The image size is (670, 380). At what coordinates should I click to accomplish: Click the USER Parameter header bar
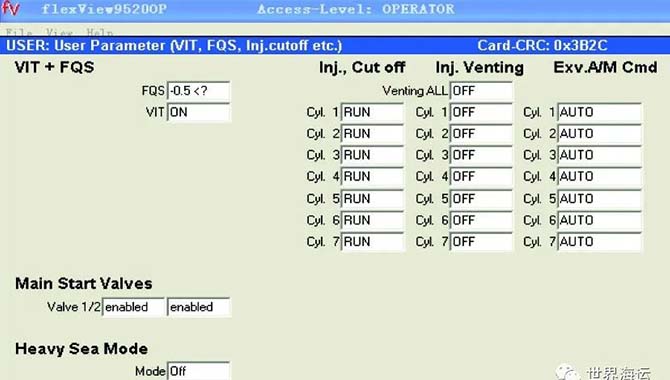pyautogui.click(x=335, y=45)
